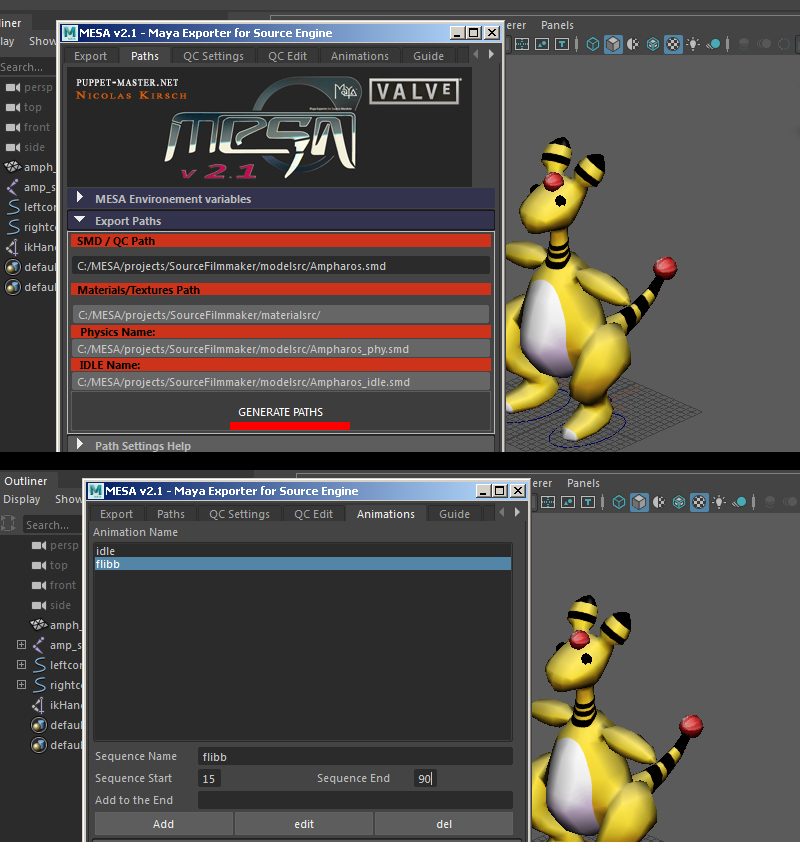This screenshot has width=800, height=842.
Task: Select the flibb animation in the list
Action: 303,564
